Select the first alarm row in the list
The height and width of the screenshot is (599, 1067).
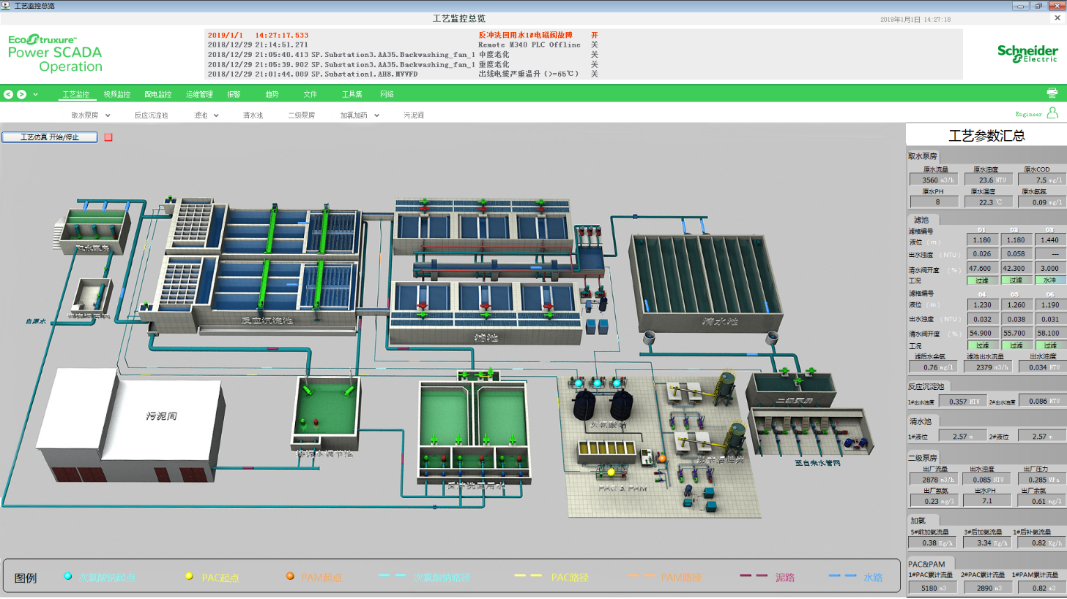tap(400, 35)
